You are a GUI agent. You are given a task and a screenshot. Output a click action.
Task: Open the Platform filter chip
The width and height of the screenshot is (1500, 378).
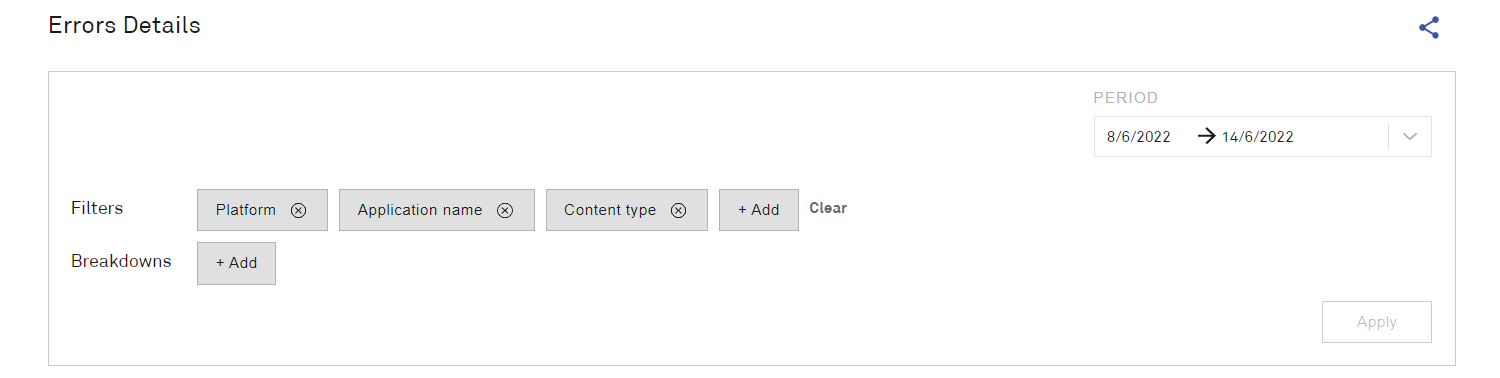(262, 210)
